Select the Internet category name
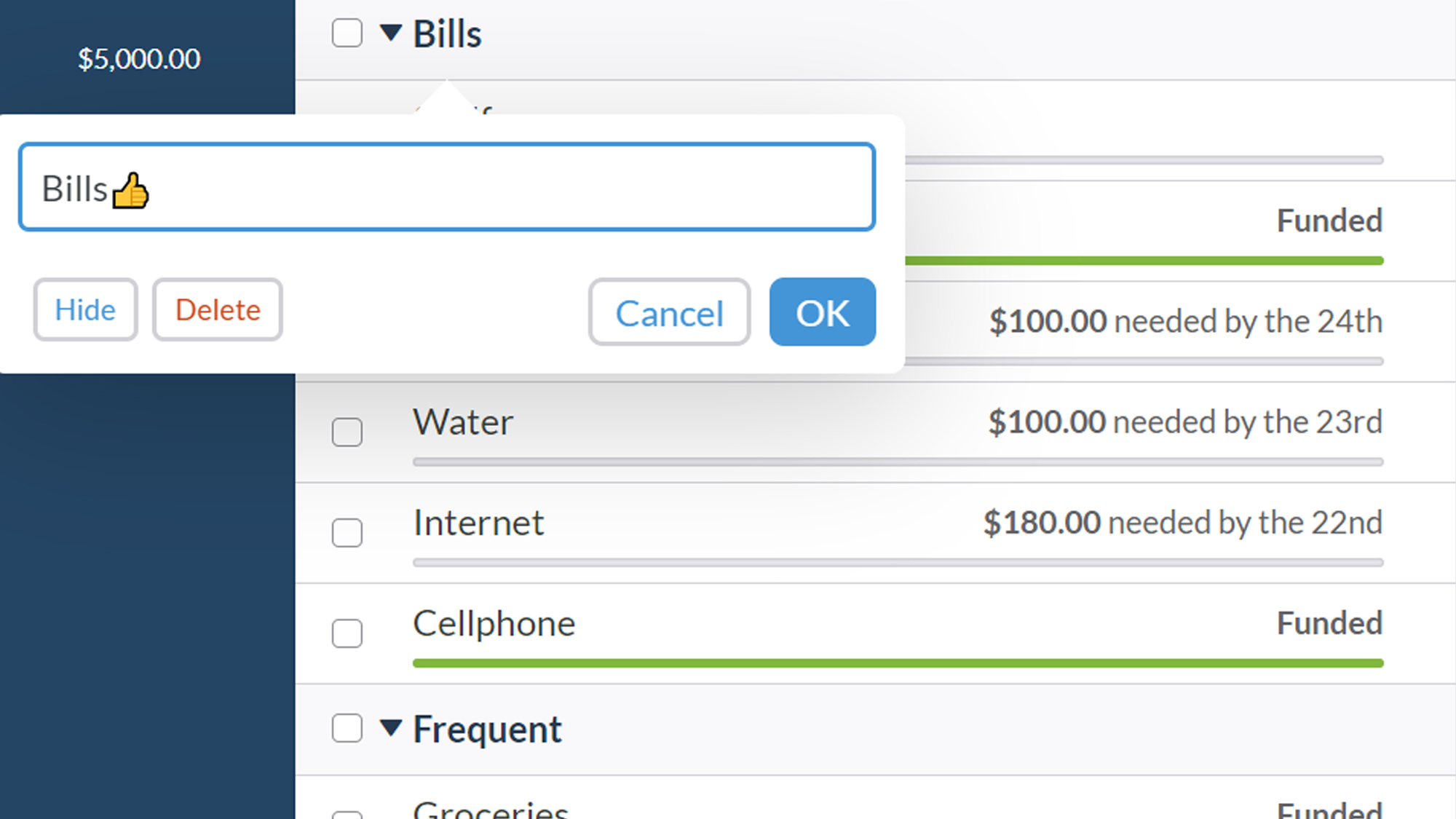Screen dimensions: 1456x819 click(x=478, y=523)
